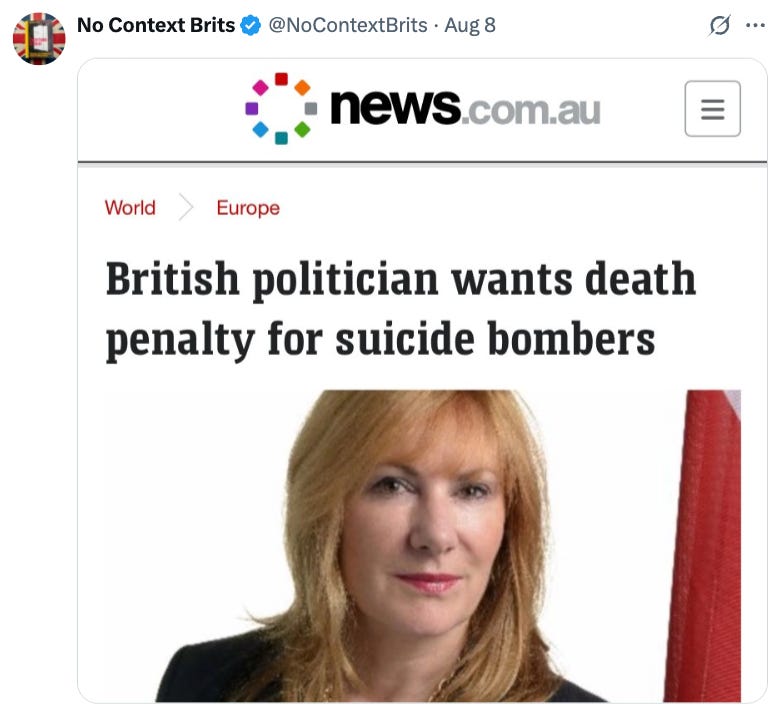The image size is (772, 714).
Task: Open the three-dot more options menu
Action: click(x=755, y=25)
